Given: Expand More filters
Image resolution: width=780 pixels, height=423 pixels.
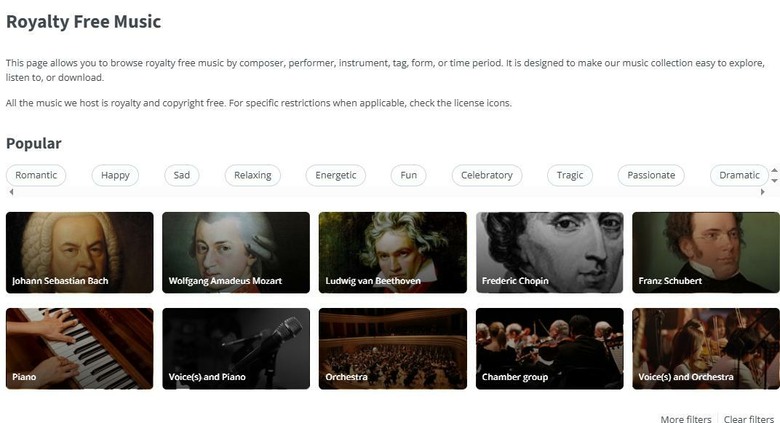Looking at the screenshot, I should [686, 419].
